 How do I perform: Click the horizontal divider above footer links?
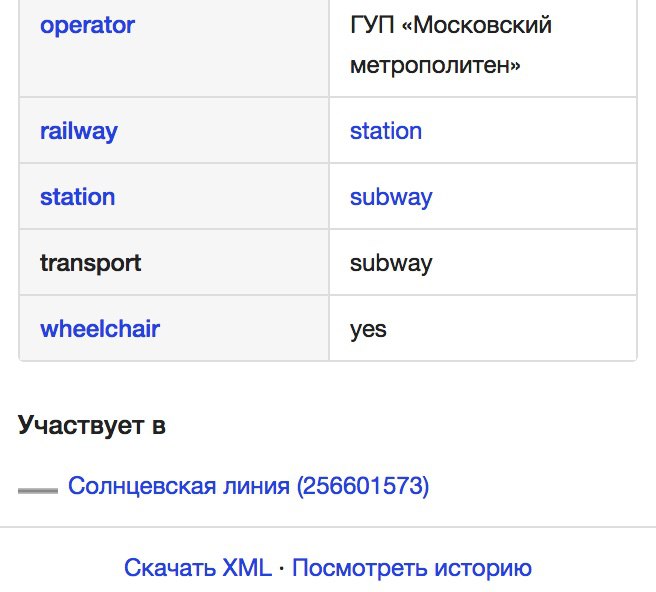[x=328, y=527]
